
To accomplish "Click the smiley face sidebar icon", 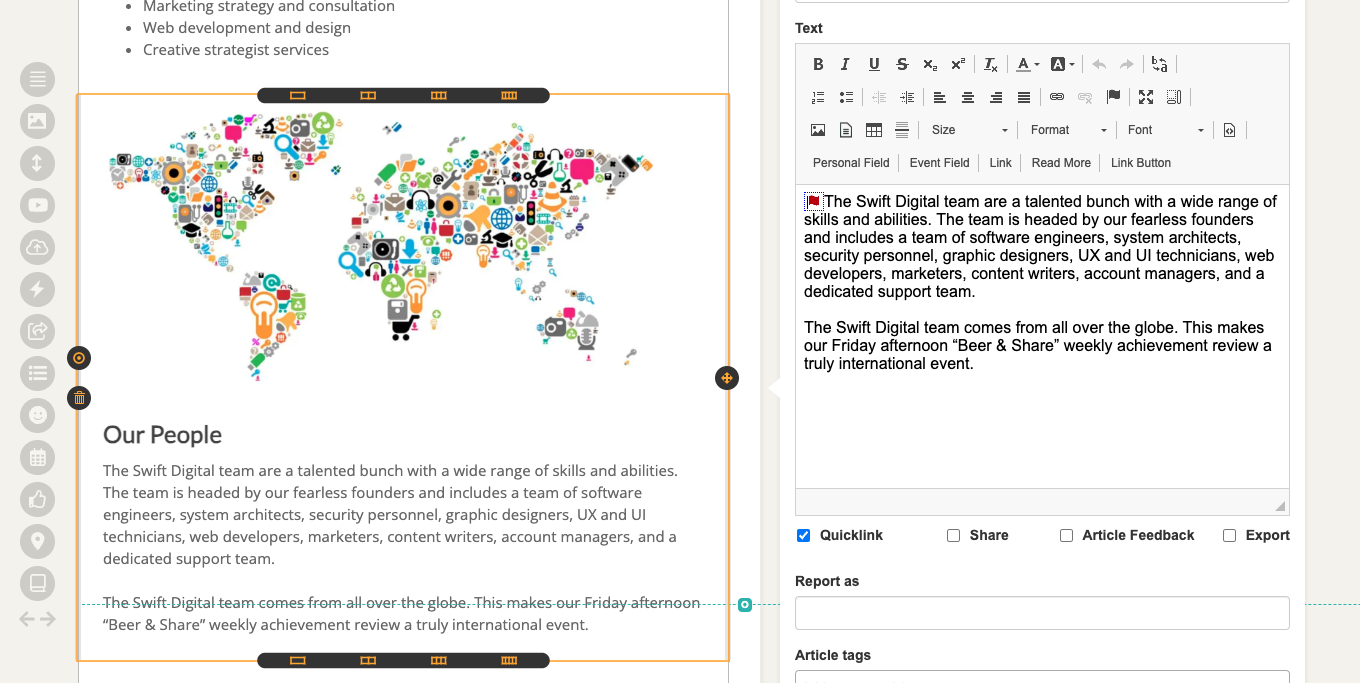I will coord(38,415).
